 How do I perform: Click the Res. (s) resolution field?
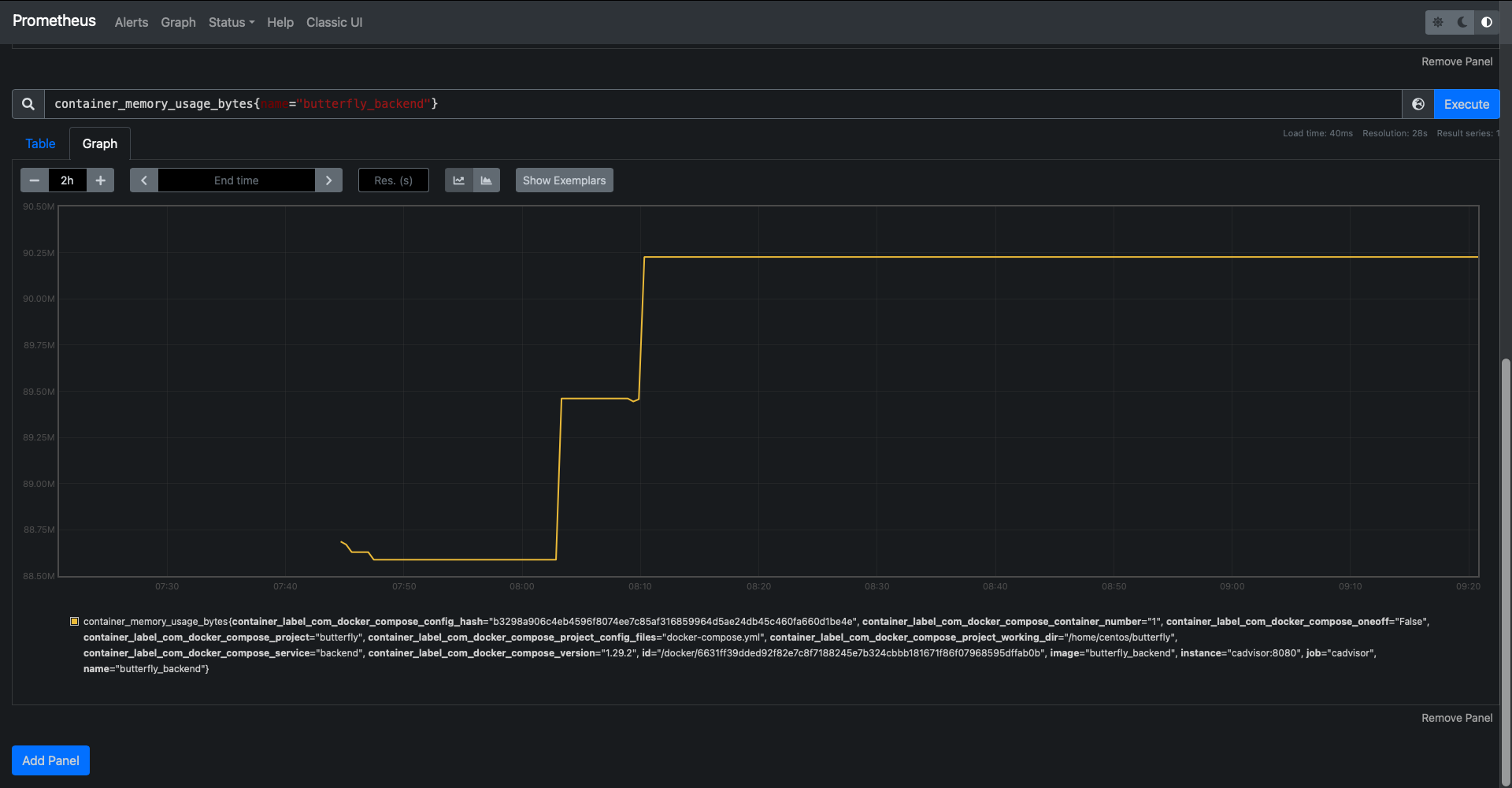pos(394,180)
